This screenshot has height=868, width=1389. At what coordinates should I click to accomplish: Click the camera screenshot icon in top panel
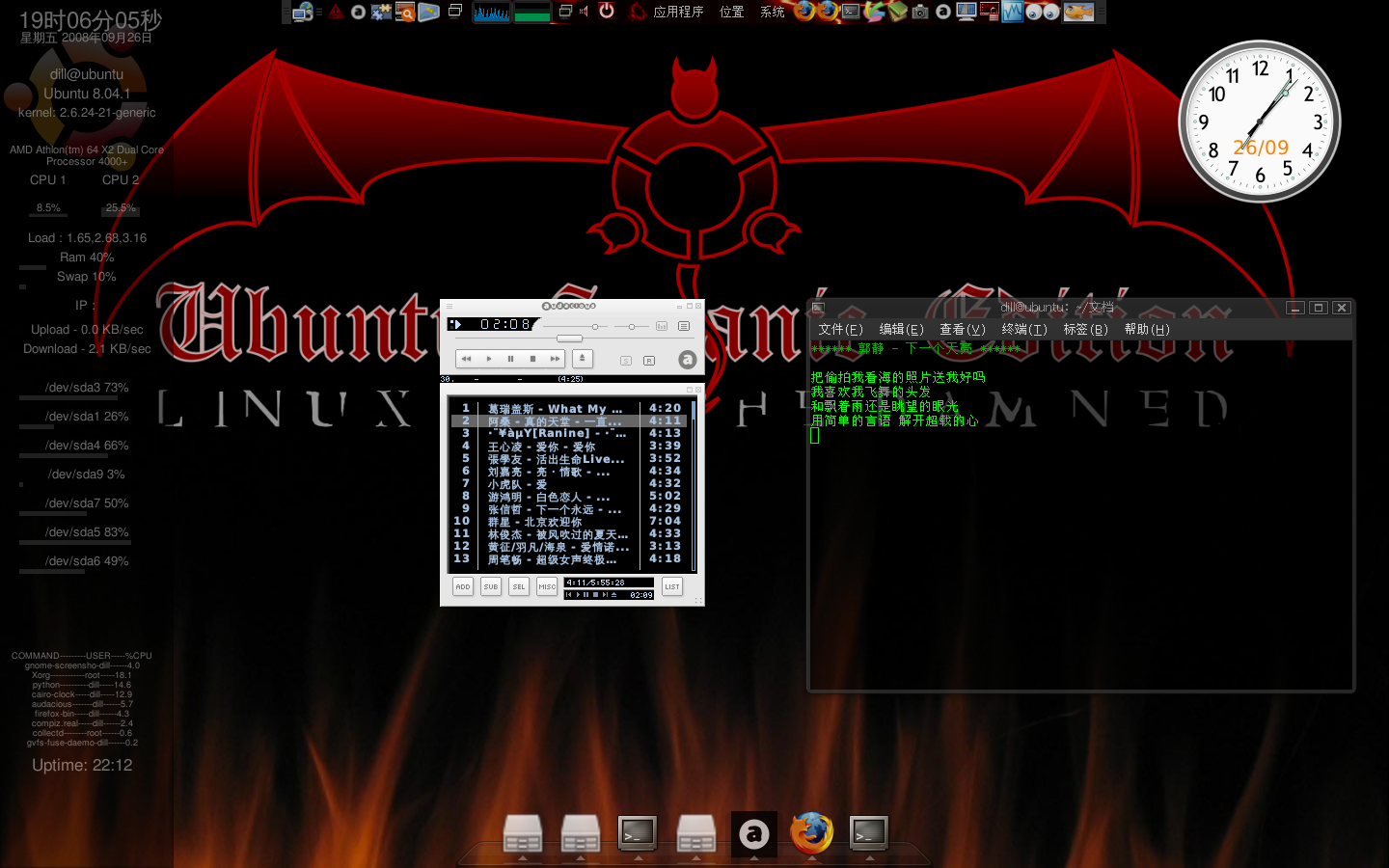point(920,12)
